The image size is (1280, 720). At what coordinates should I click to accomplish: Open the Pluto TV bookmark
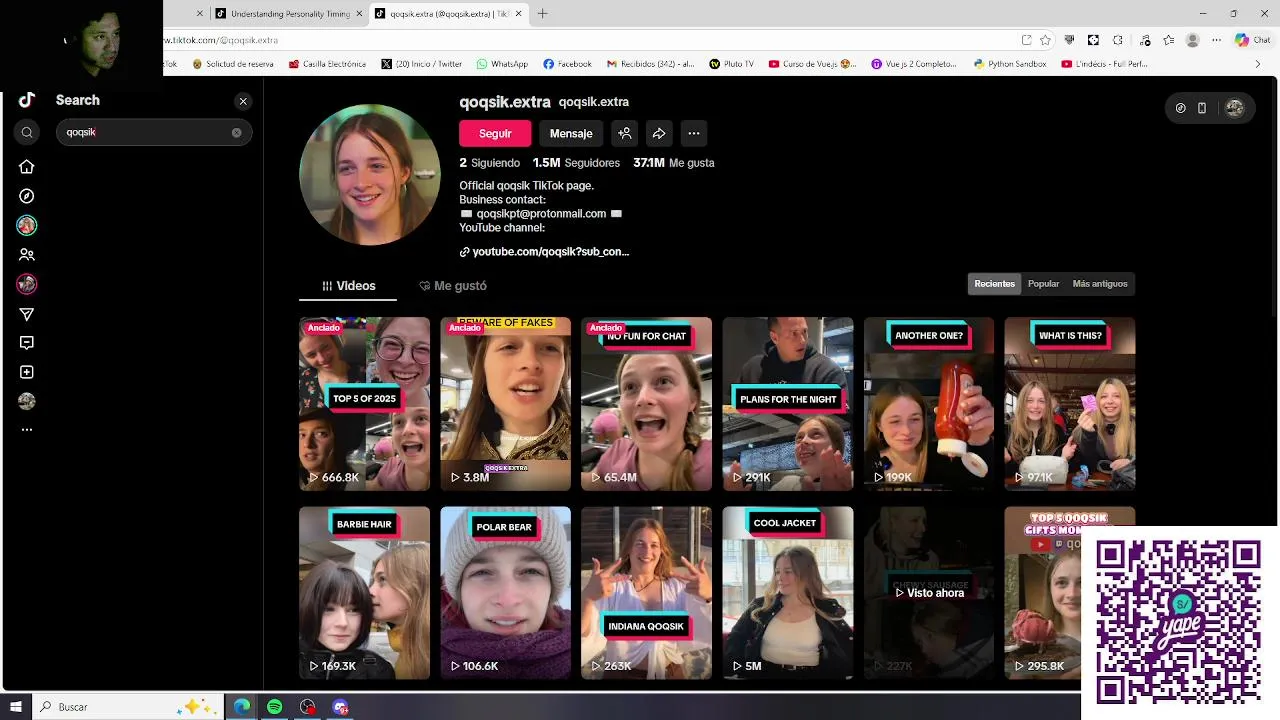pos(731,64)
